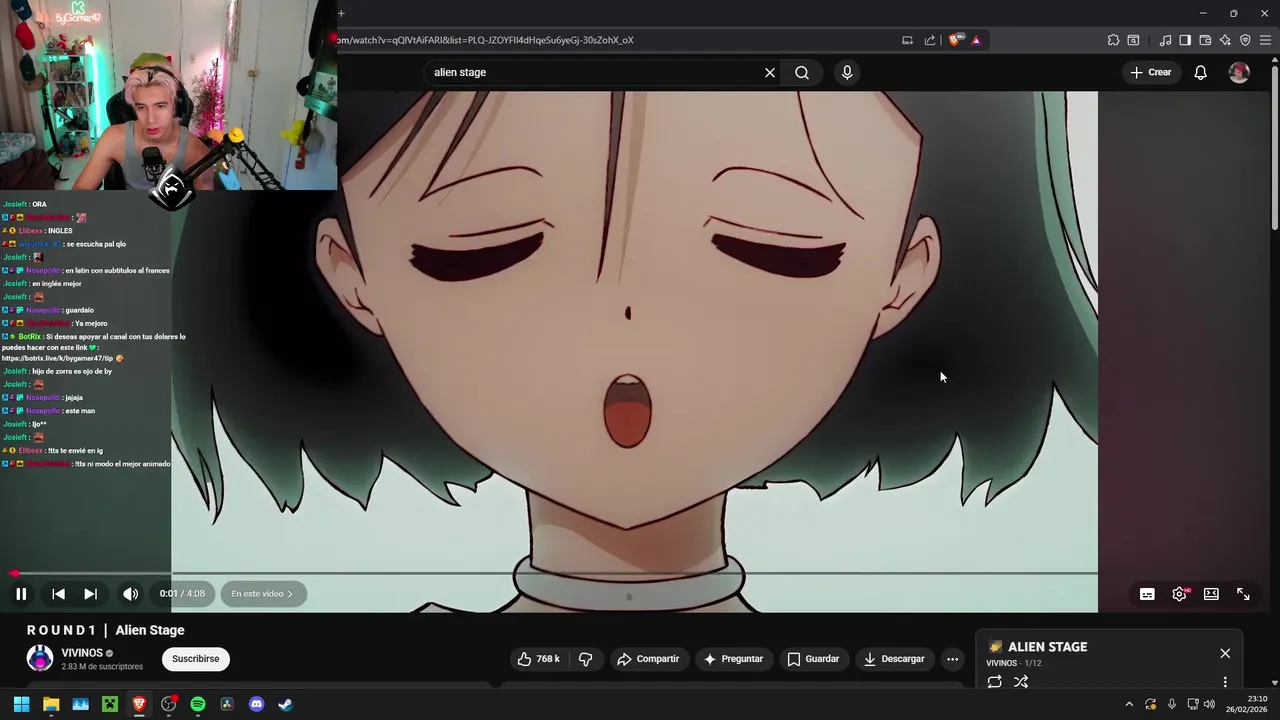Image resolution: width=1280 pixels, height=720 pixels.
Task: Open YouTube notifications bell
Action: pyautogui.click(x=1201, y=72)
